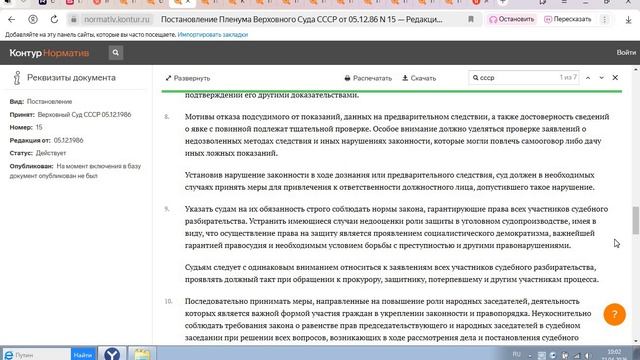Bookmark this page with the bookmark icon
Screen dimensions: 640x360
[x=471, y=19]
